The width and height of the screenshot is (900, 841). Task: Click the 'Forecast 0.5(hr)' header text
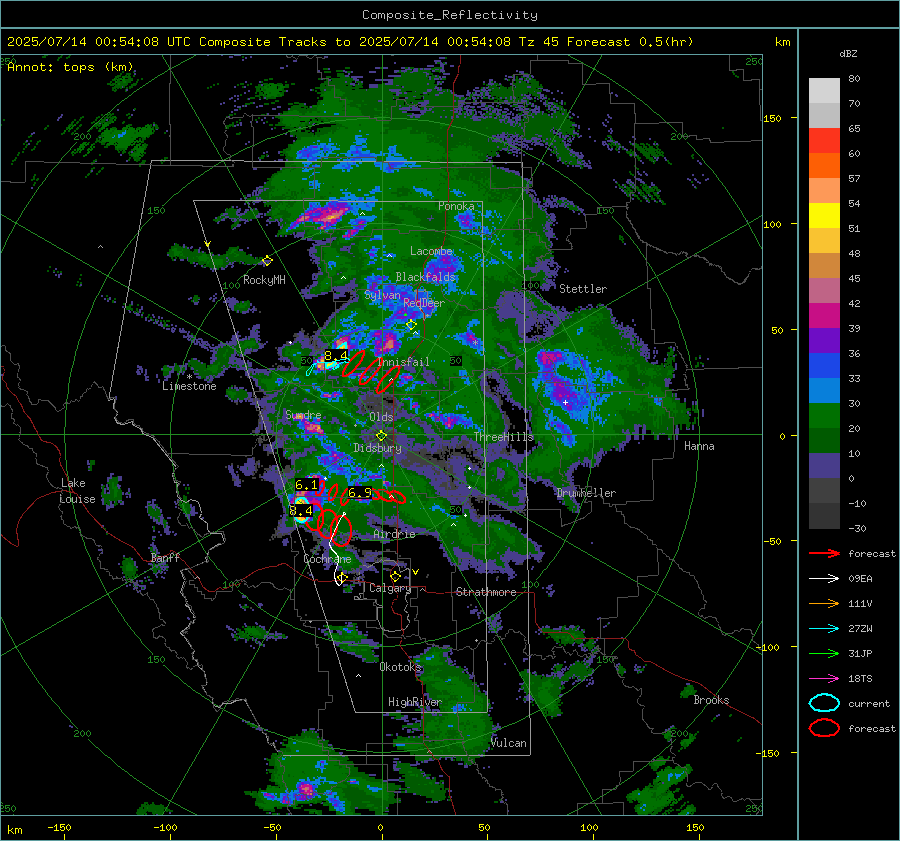[630, 42]
